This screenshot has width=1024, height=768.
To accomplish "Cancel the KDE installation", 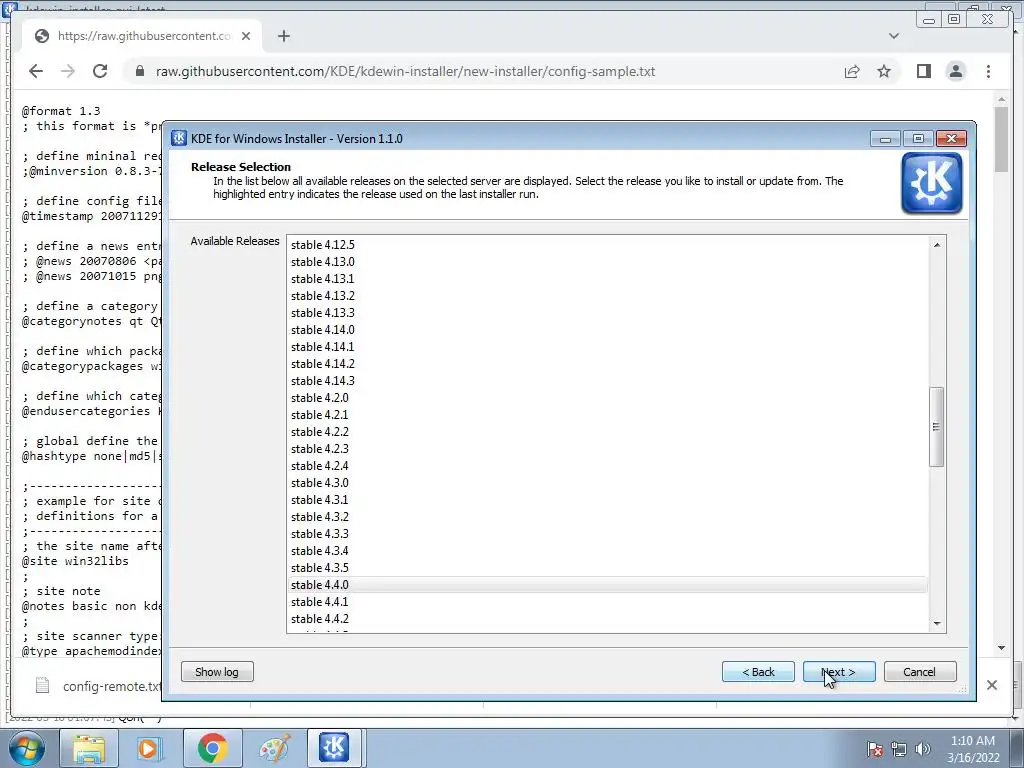I will coord(920,672).
